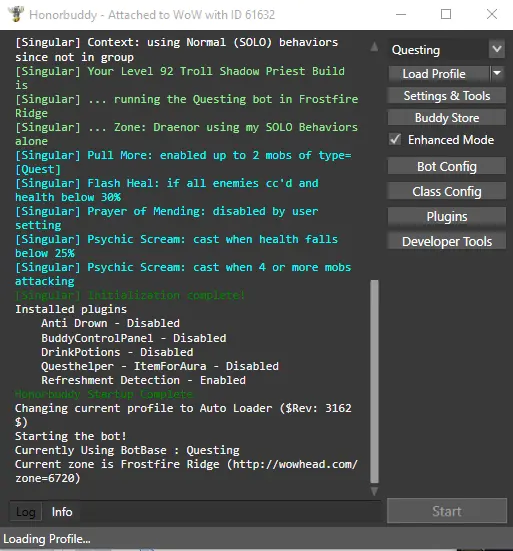This screenshot has width=513, height=551.
Task: Open the Questing bot base dropdown
Action: pos(496,49)
